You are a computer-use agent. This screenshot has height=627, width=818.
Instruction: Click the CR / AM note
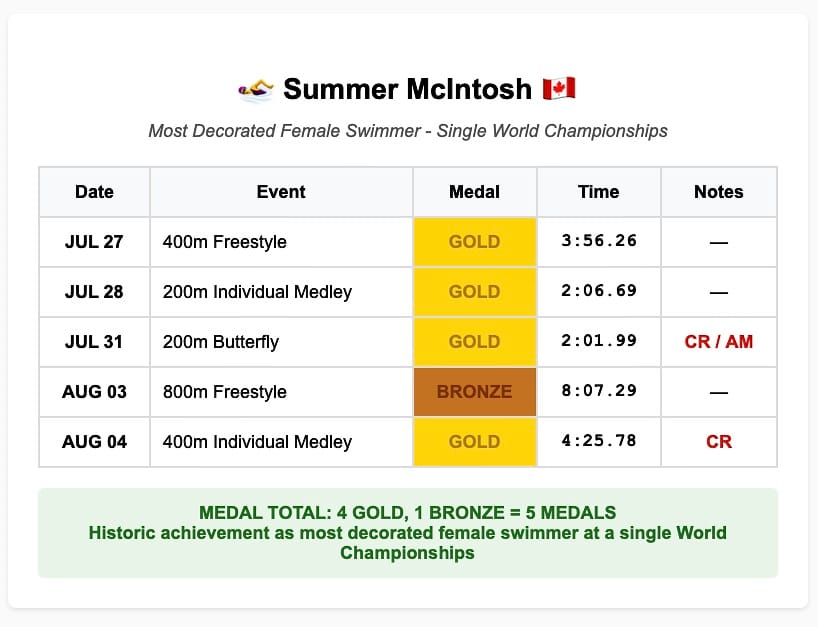click(719, 342)
